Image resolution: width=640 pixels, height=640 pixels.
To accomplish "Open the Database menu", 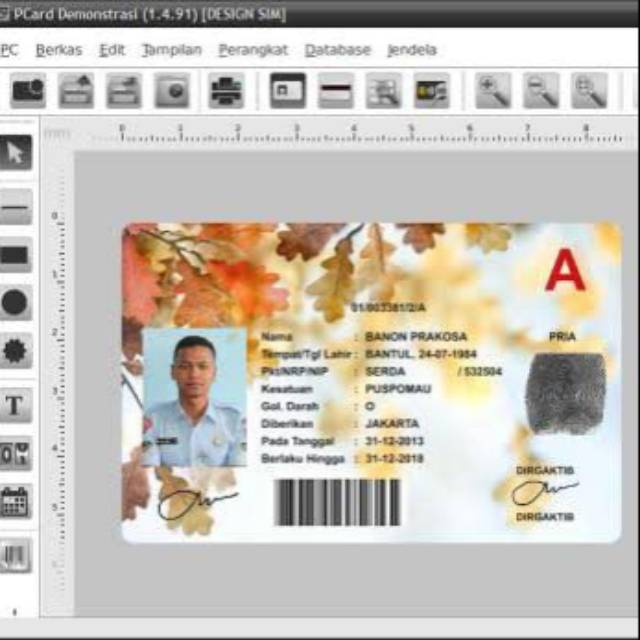I will 337,50.
